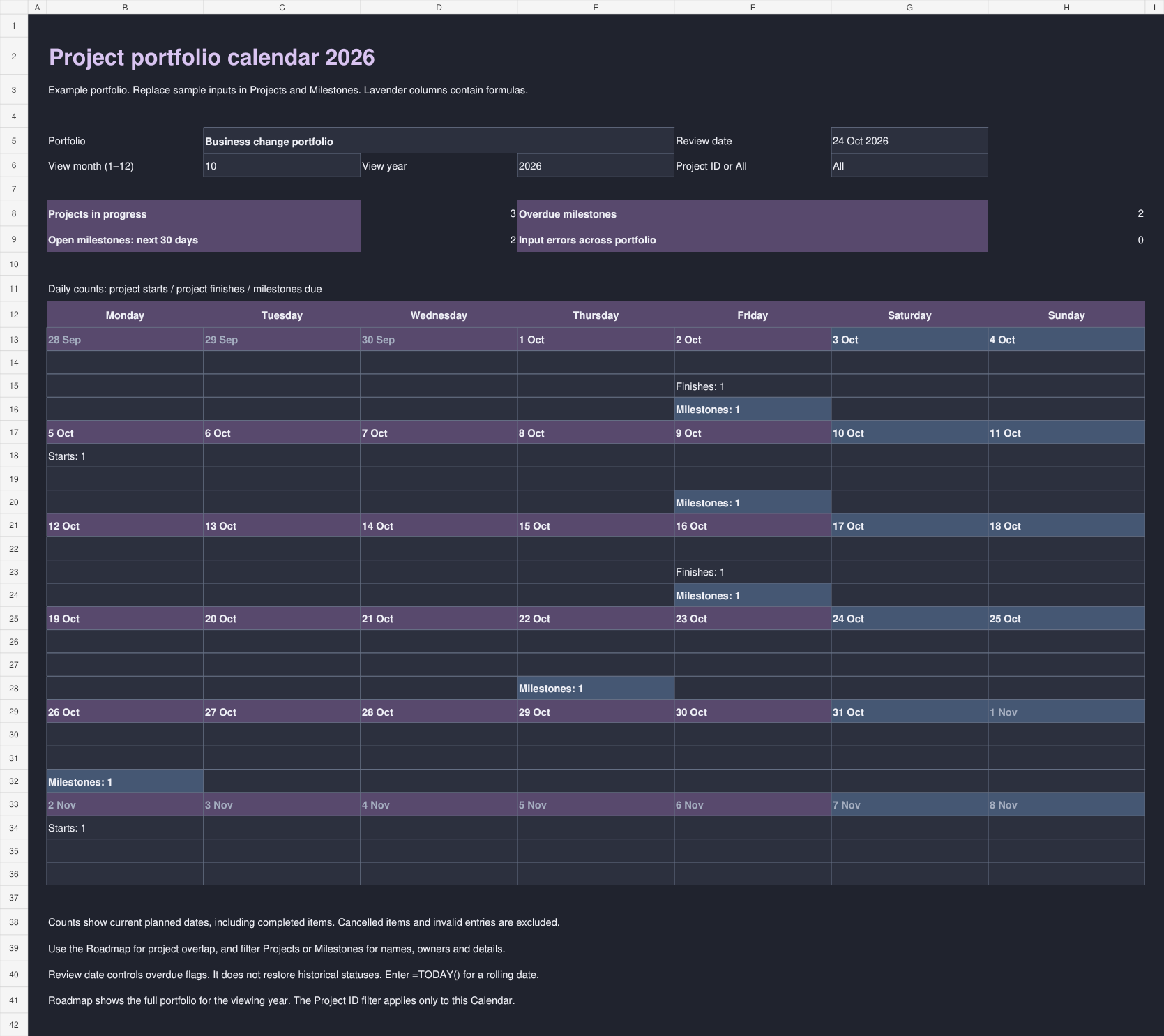Image resolution: width=1164 pixels, height=1036 pixels.
Task: Select the '24 Oct' date cell
Action: [909, 619]
